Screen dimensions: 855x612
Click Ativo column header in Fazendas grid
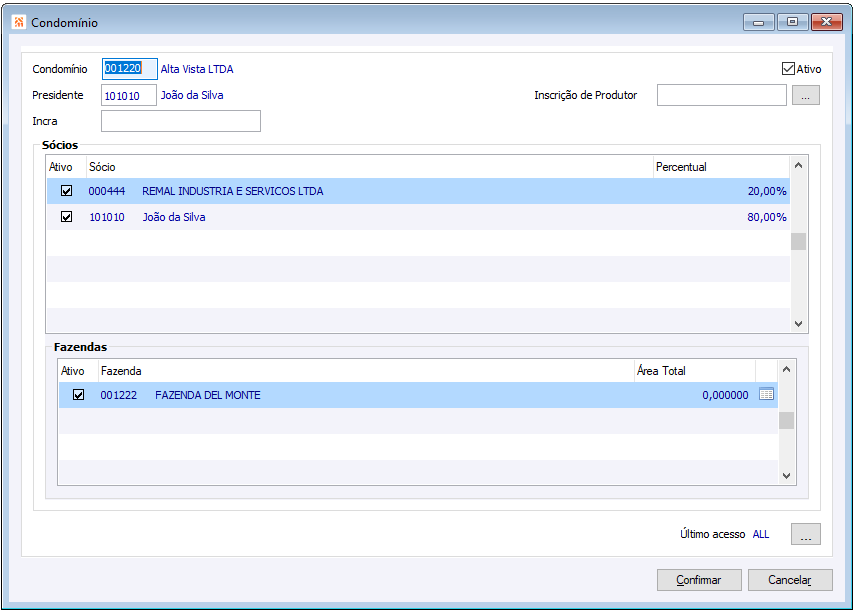pos(78,371)
